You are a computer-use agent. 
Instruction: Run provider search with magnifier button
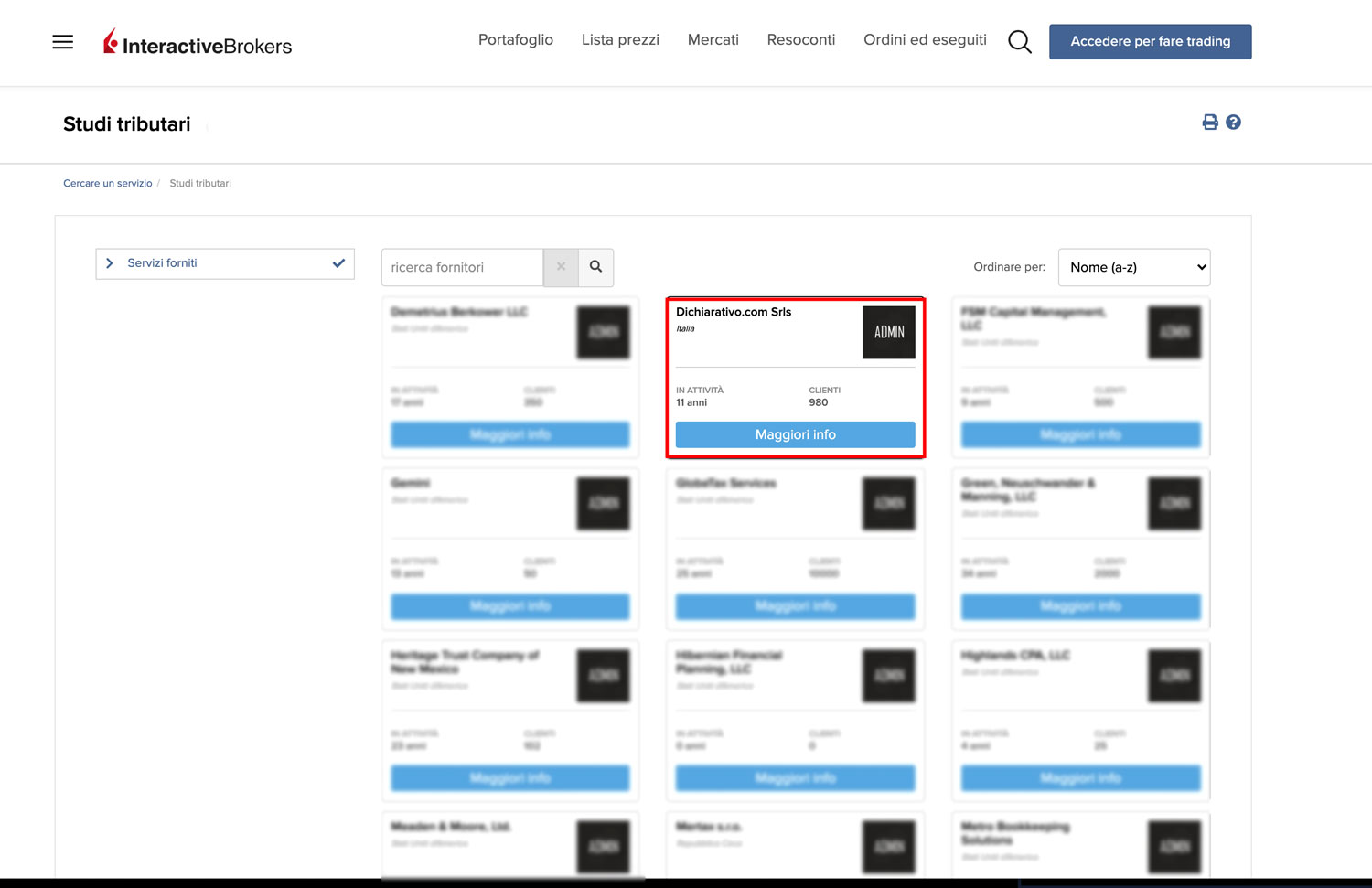pos(596,267)
